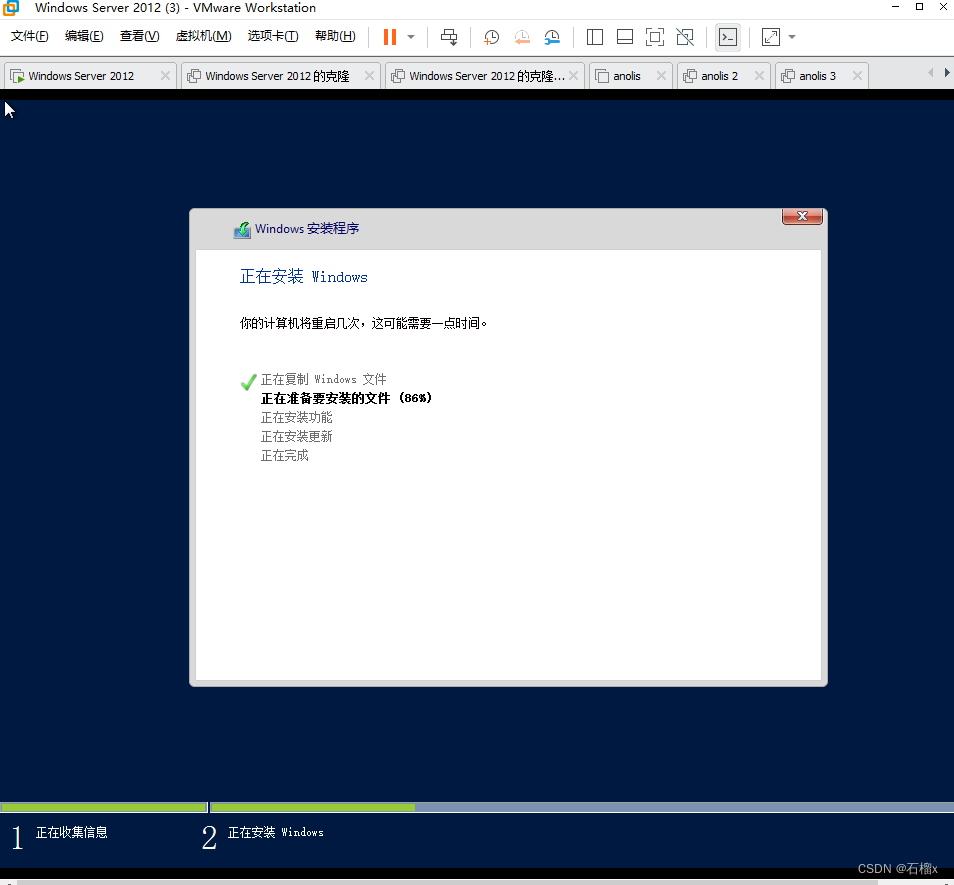Click the Send Ctrl+Alt+Del icon
The width and height of the screenshot is (954, 885).
449,37
